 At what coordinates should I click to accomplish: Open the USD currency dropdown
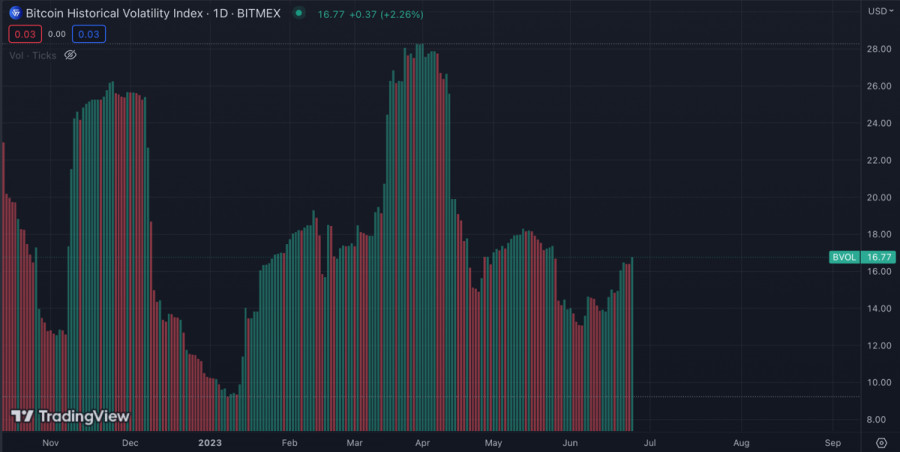[876, 11]
